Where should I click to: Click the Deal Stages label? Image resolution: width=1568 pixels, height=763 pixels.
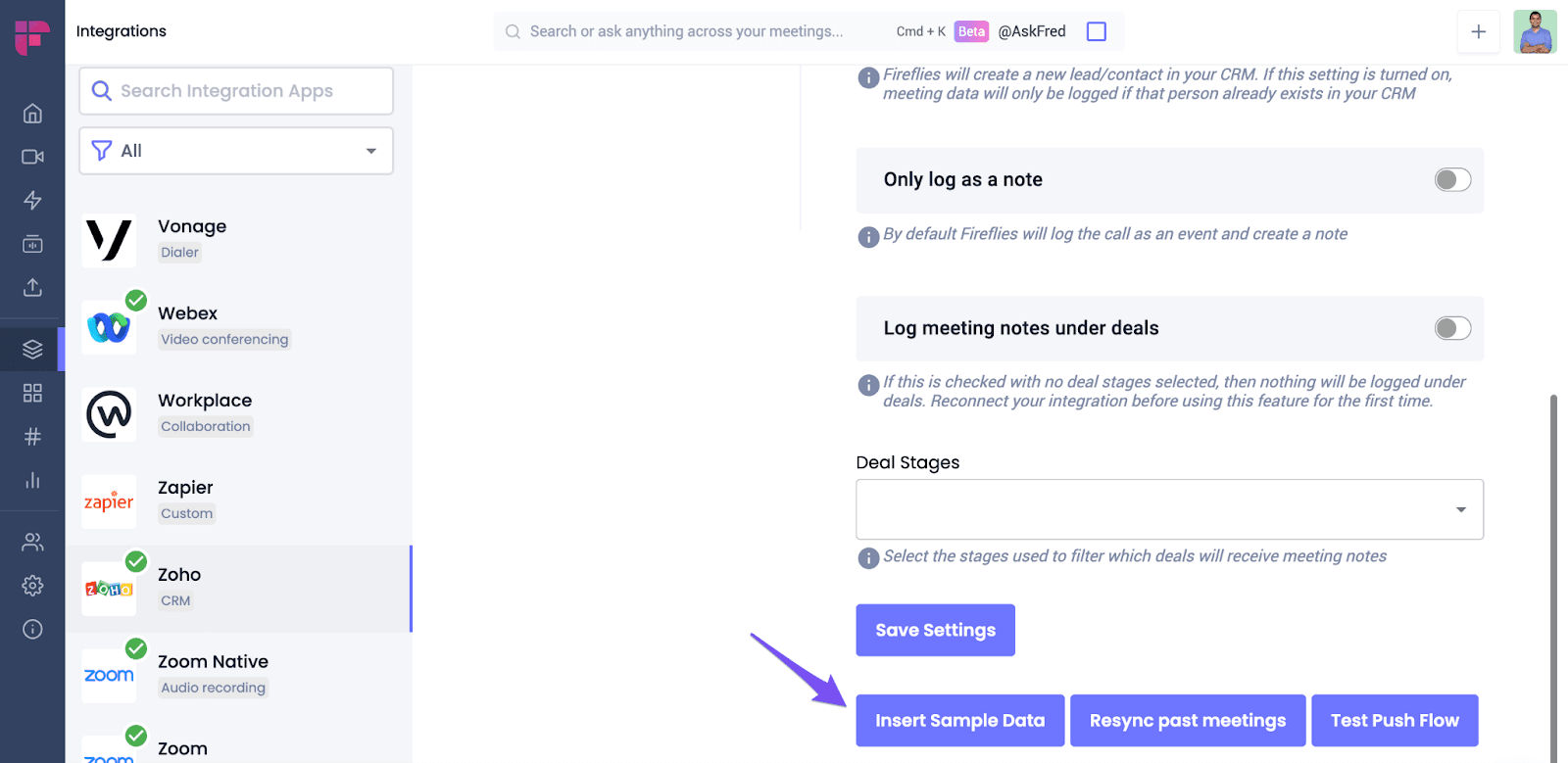[x=907, y=462]
